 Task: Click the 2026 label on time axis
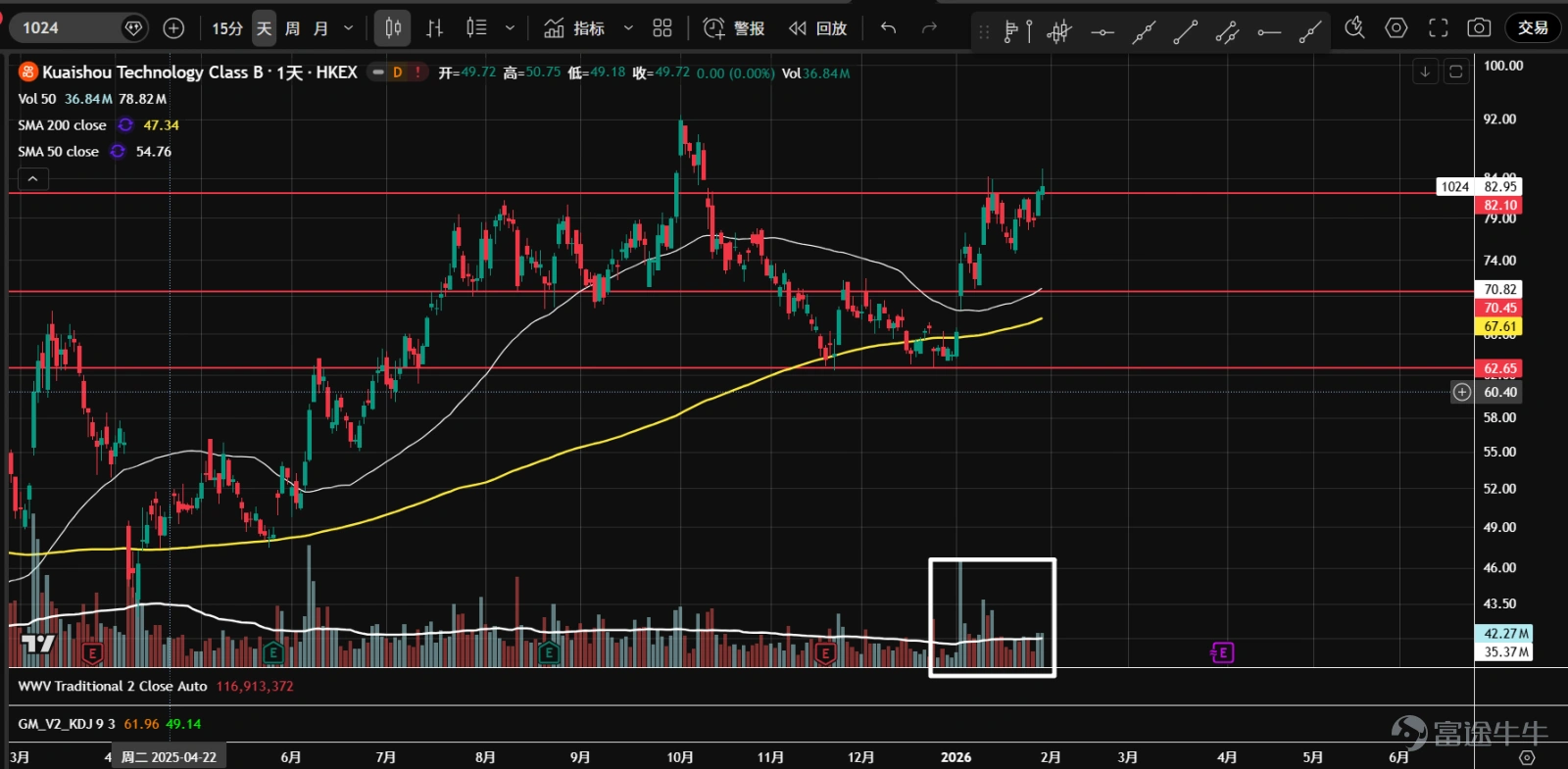pyautogui.click(x=955, y=757)
